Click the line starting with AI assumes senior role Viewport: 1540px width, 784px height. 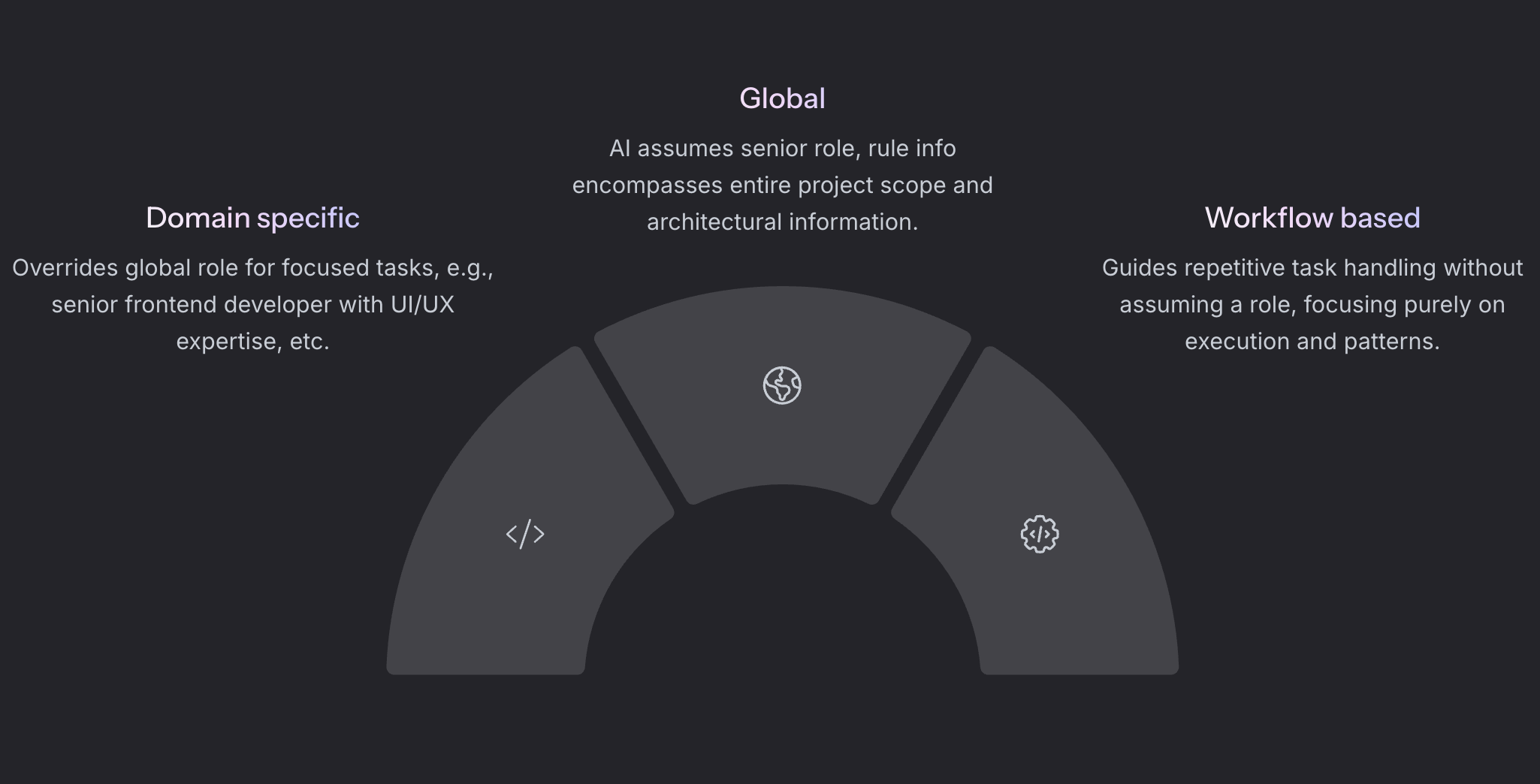point(782,149)
